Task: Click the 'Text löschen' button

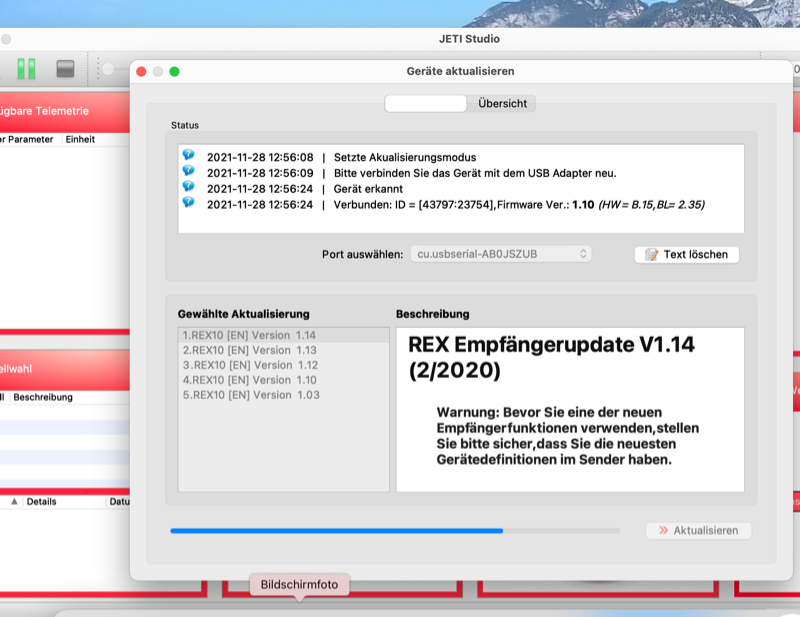Action: click(687, 255)
